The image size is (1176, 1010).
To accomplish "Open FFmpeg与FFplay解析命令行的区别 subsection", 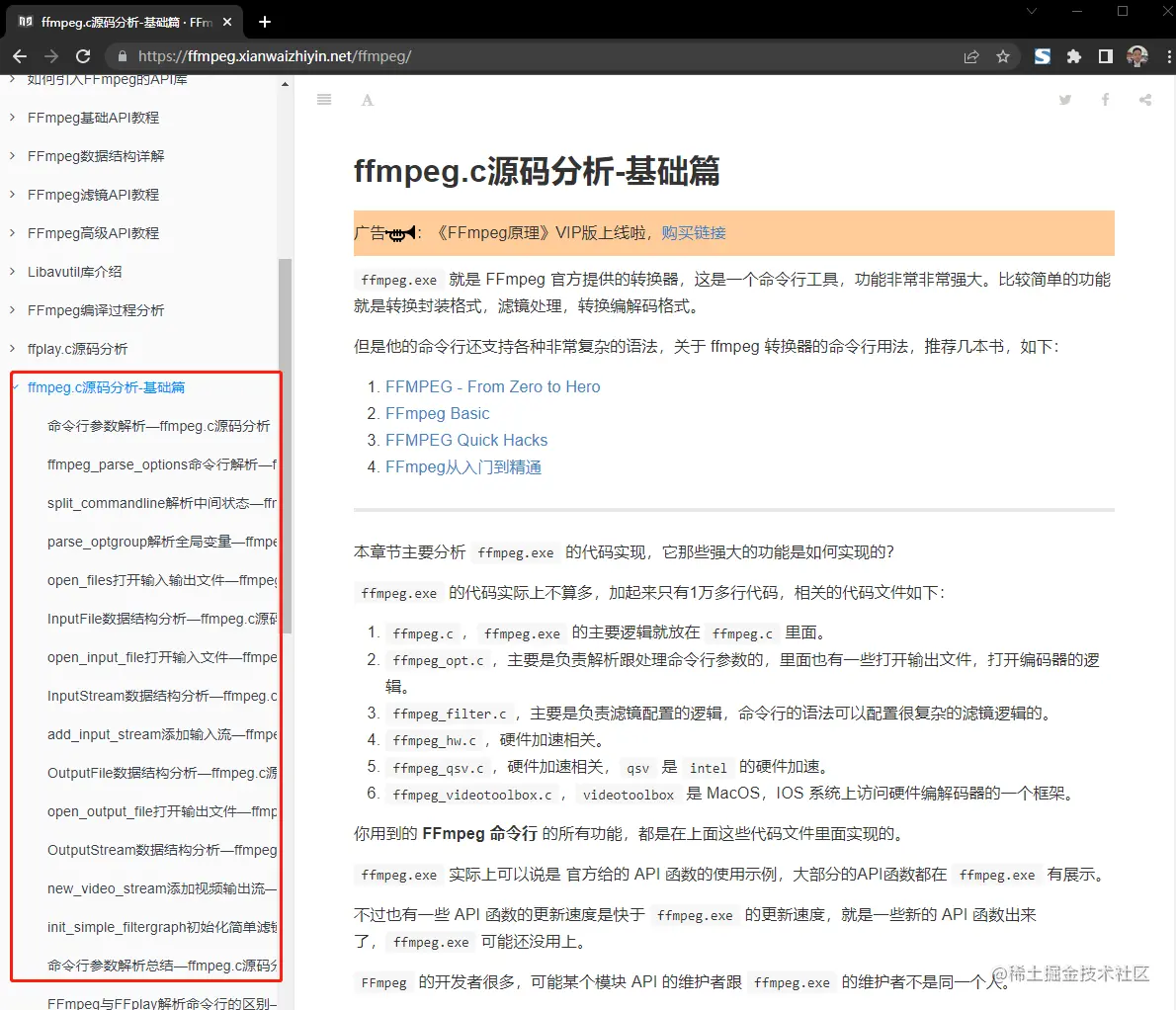I will 161,1003.
